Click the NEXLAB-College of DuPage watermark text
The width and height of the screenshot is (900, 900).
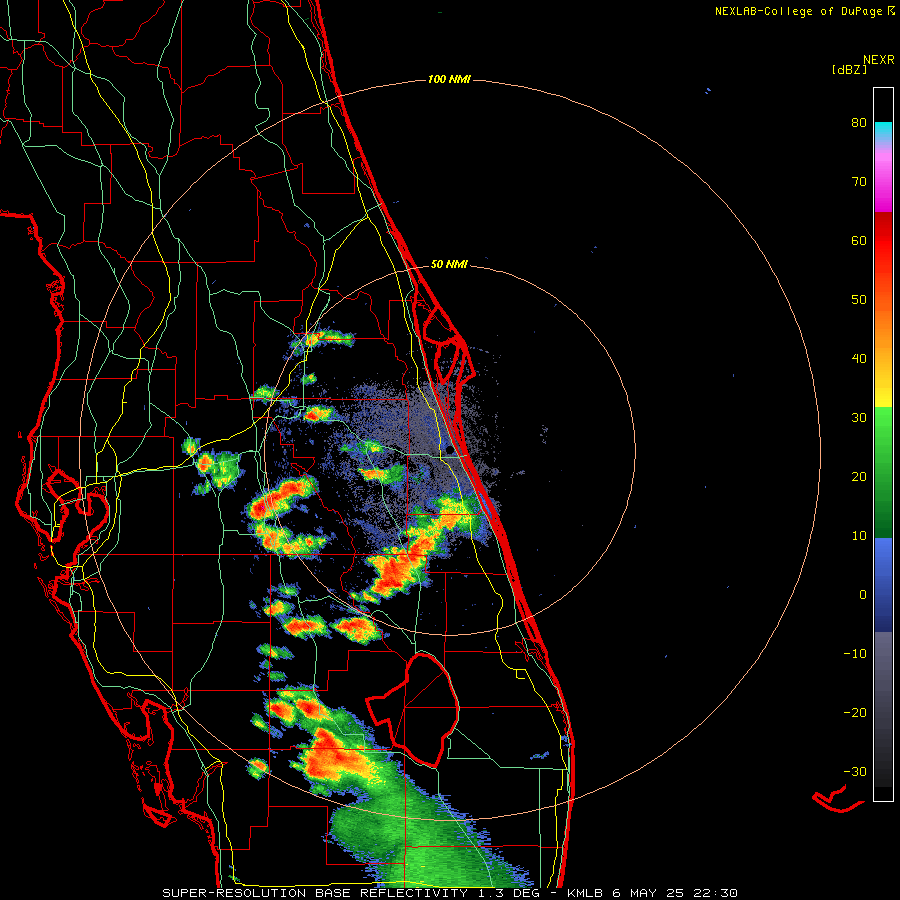pos(804,11)
